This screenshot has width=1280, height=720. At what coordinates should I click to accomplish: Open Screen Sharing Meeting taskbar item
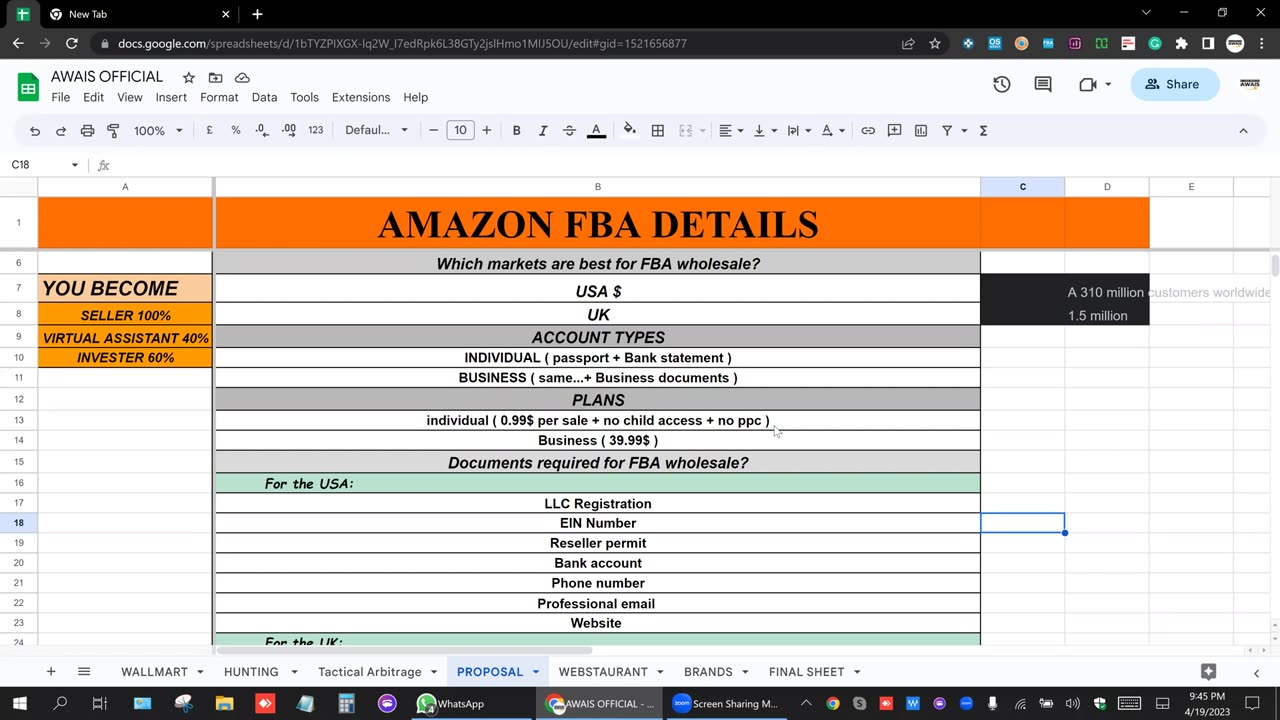point(728,704)
